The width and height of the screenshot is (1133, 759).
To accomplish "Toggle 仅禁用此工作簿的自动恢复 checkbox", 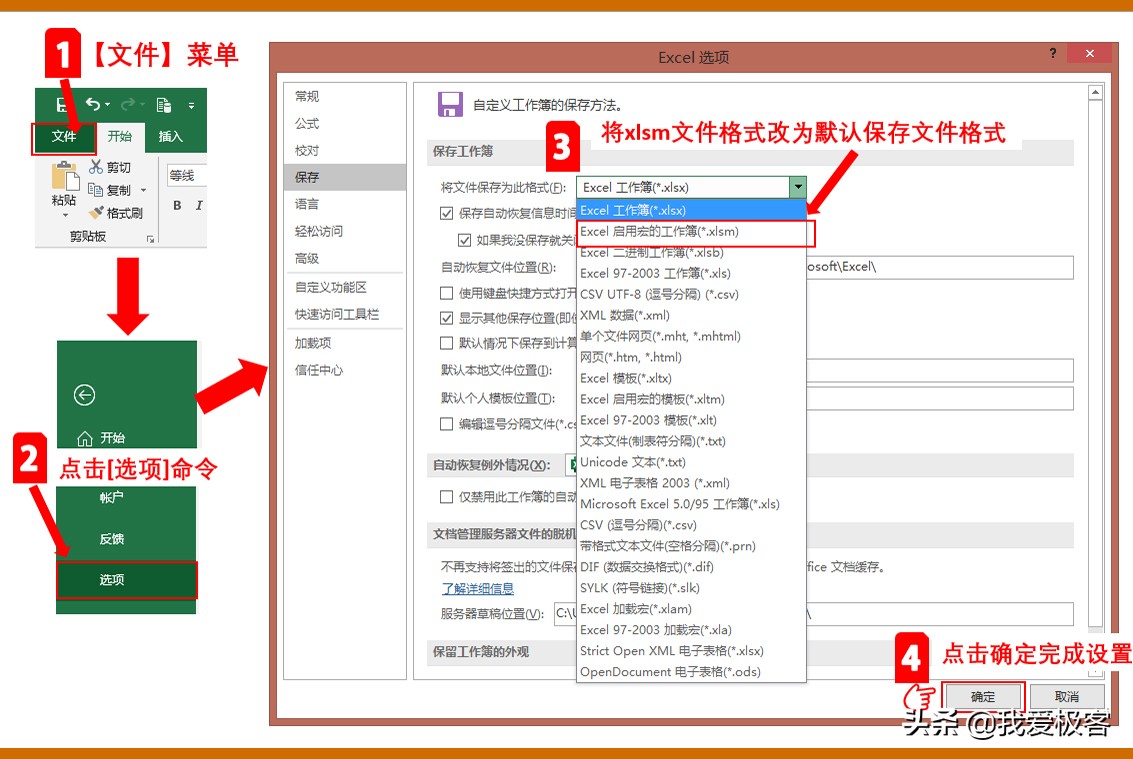I will (x=447, y=497).
